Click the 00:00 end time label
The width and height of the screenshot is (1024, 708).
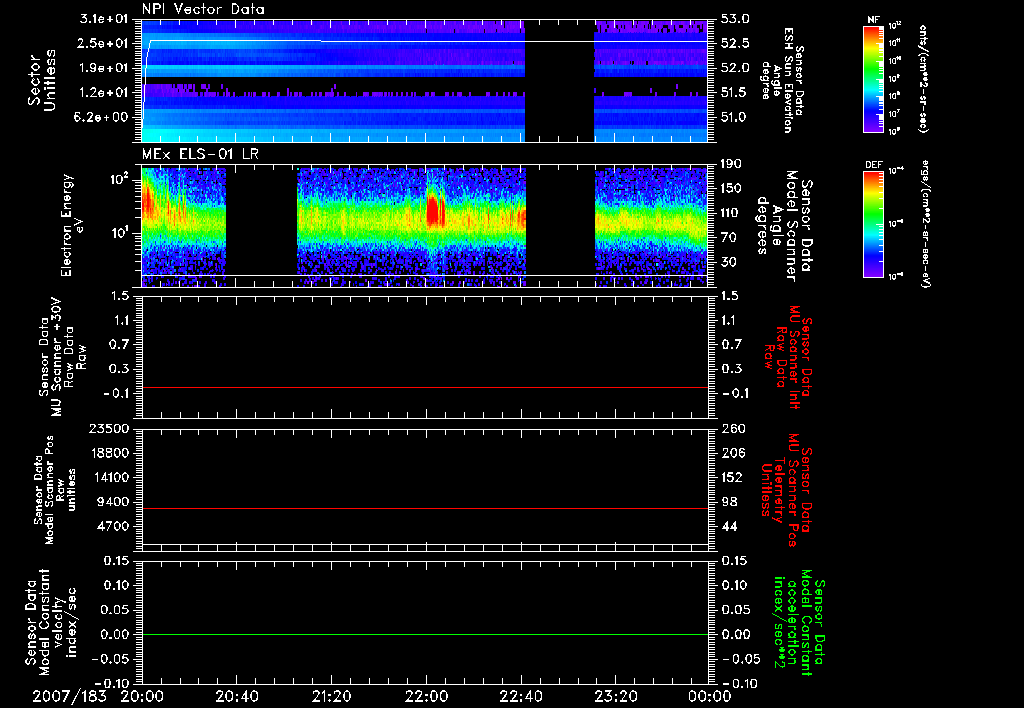coord(710,694)
